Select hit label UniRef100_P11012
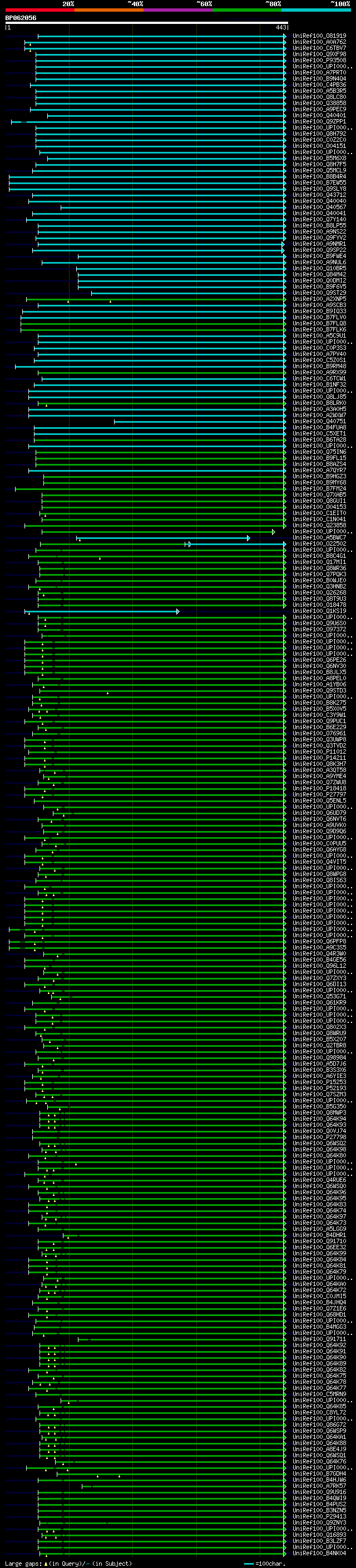 point(319,752)
